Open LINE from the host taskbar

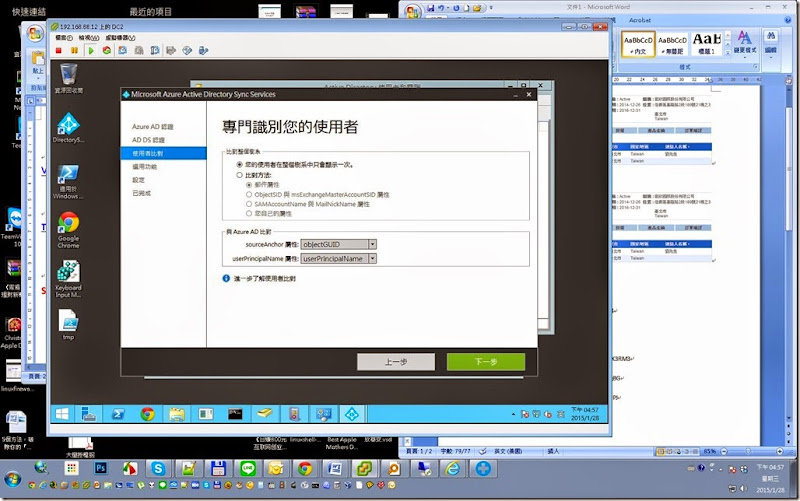(248, 468)
